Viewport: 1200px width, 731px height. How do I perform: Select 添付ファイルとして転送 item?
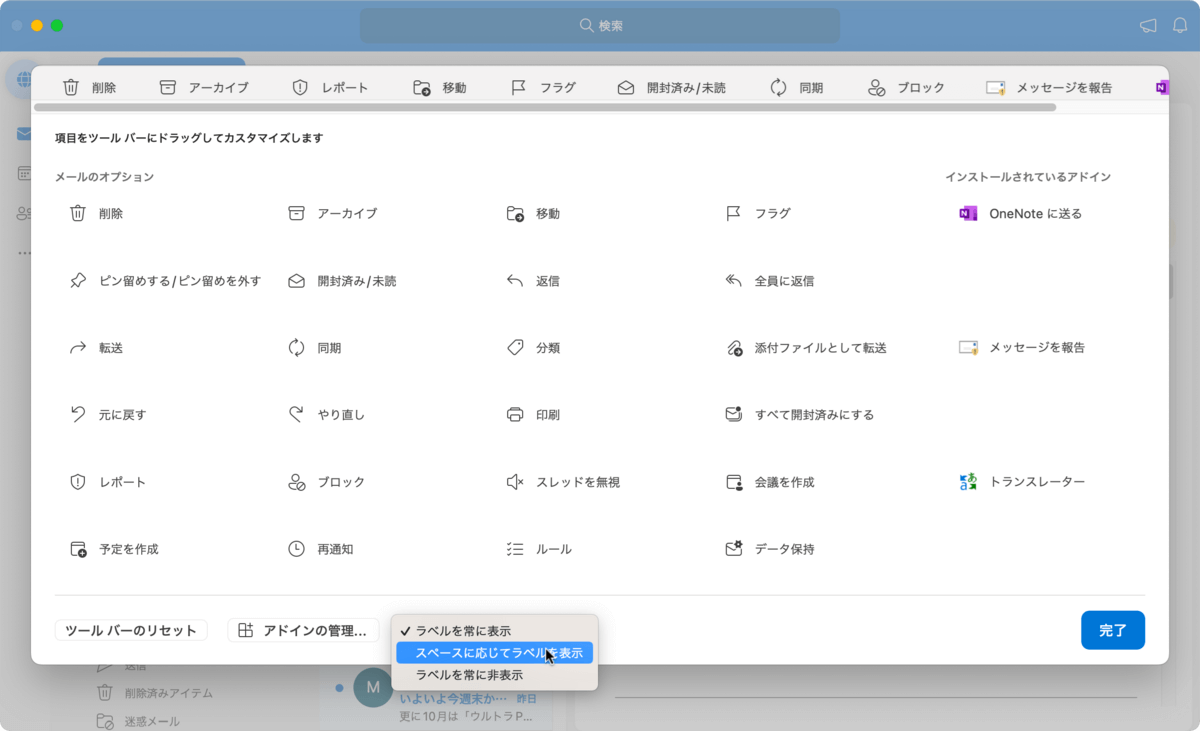coord(806,348)
